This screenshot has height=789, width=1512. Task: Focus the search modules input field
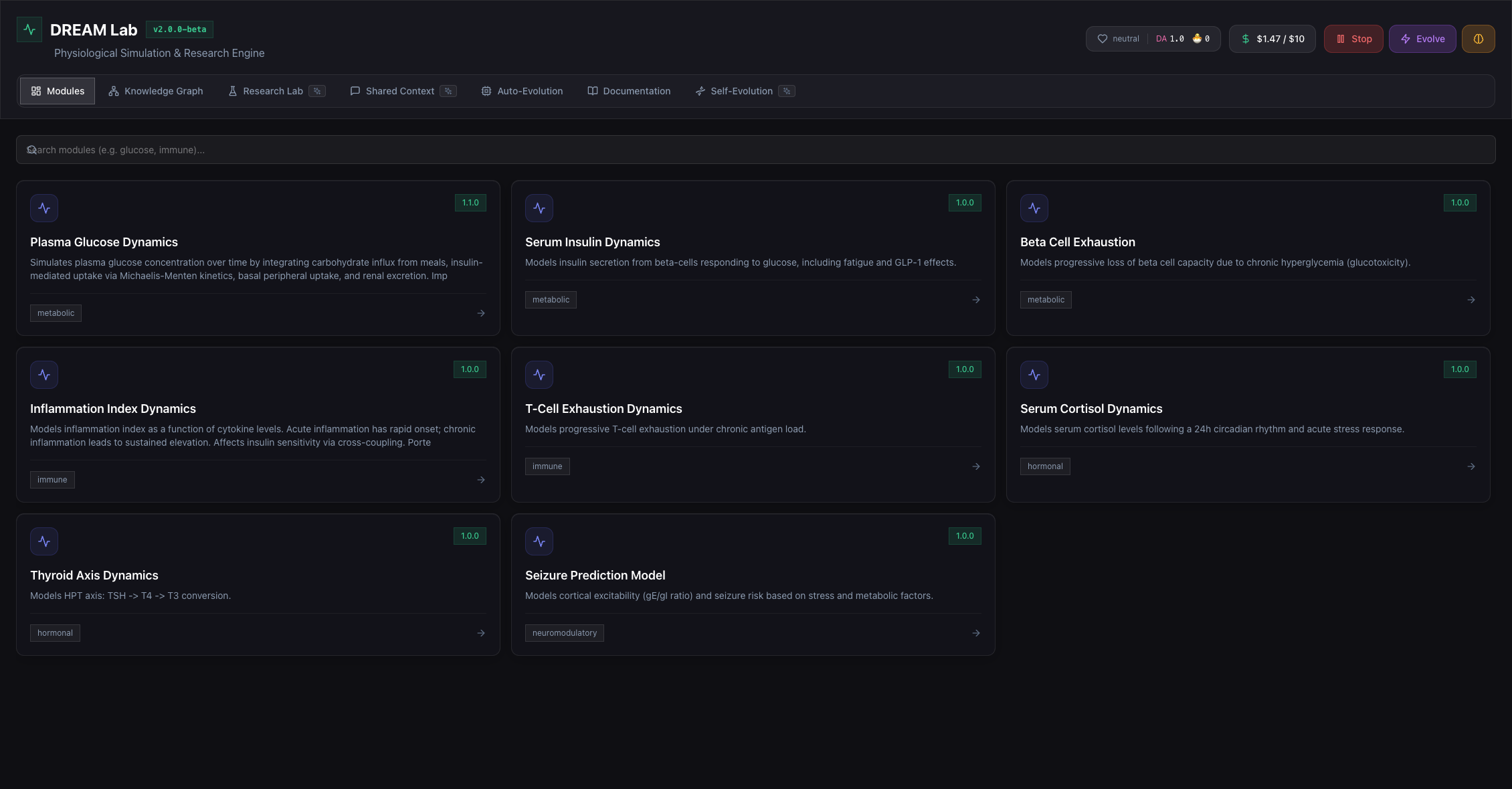[756, 150]
